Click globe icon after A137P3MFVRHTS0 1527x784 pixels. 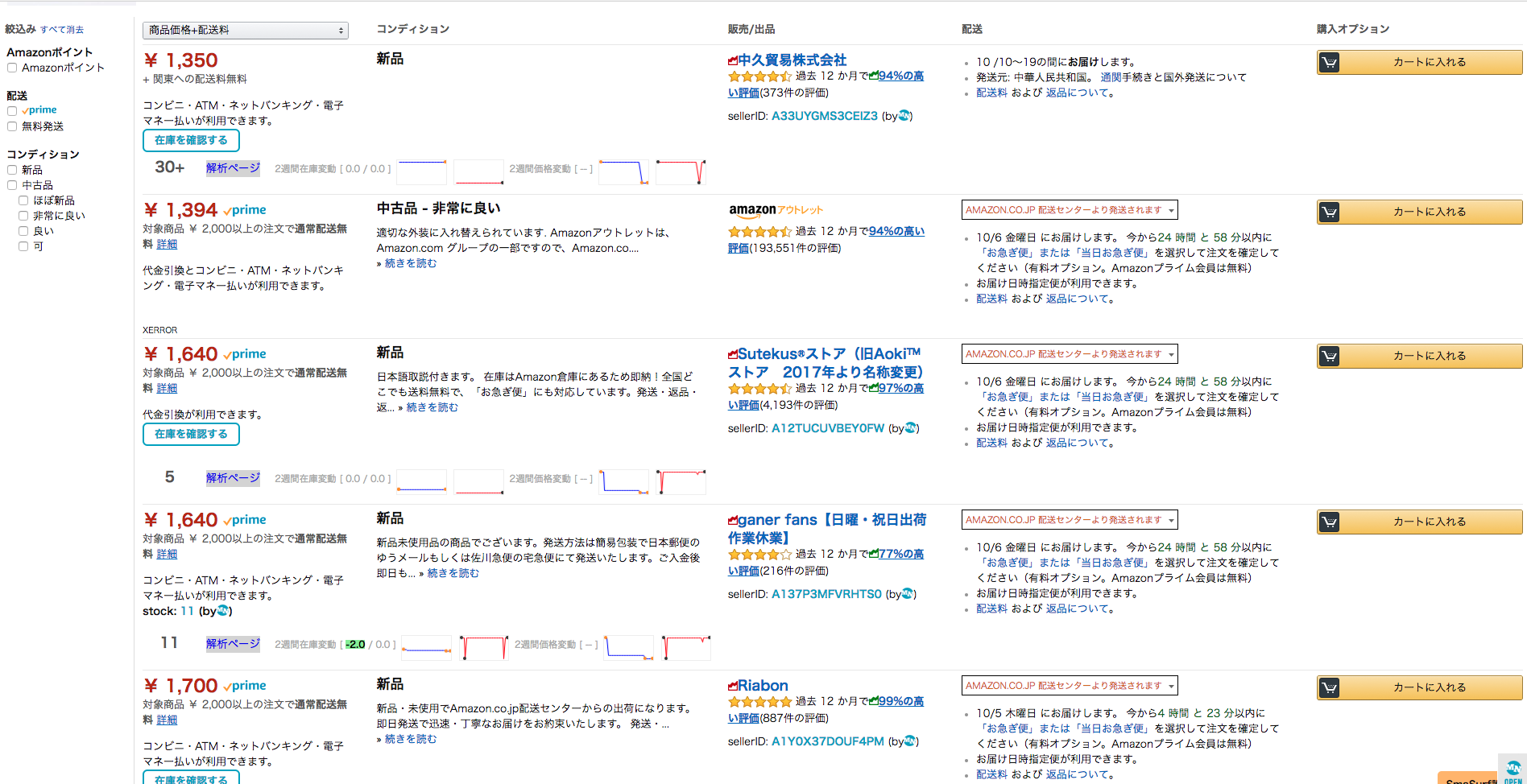908,593
